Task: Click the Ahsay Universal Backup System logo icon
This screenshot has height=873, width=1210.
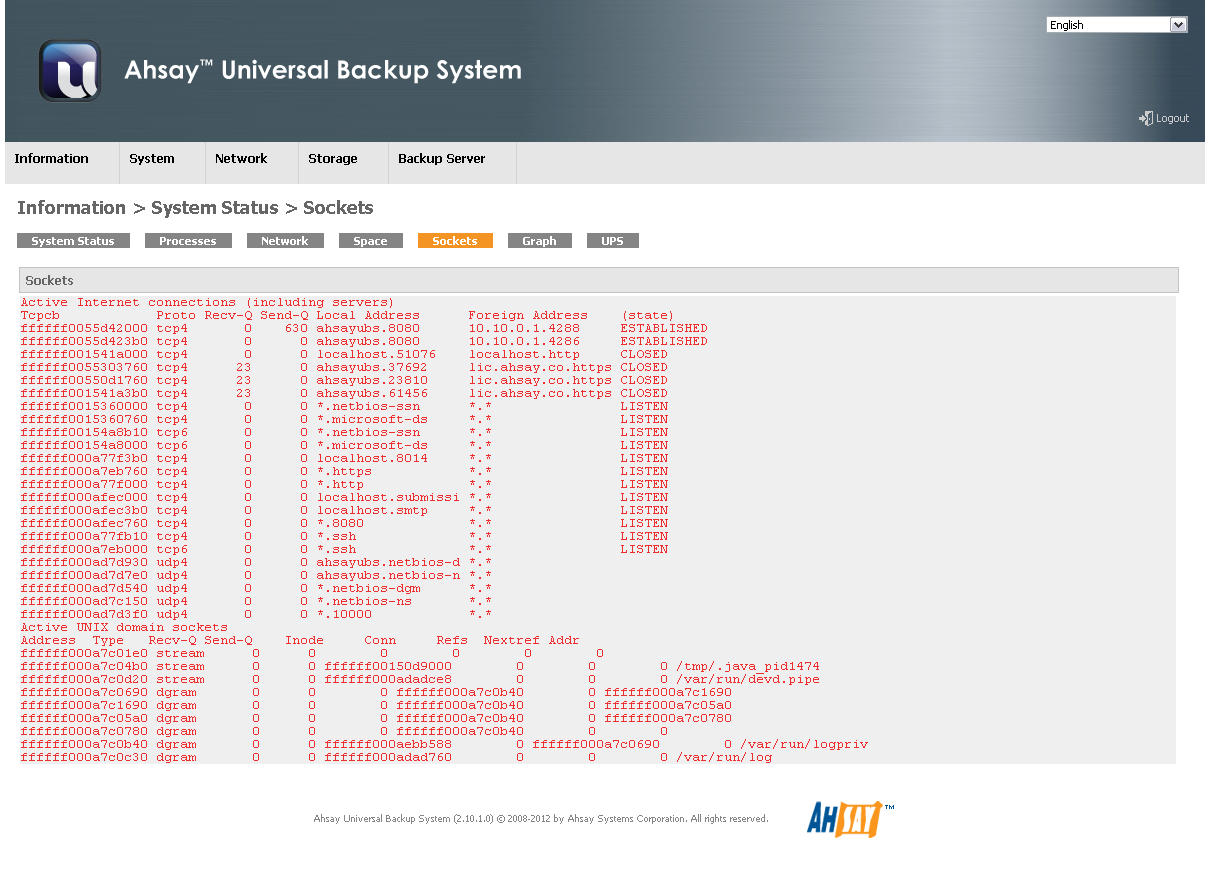Action: click(x=70, y=71)
